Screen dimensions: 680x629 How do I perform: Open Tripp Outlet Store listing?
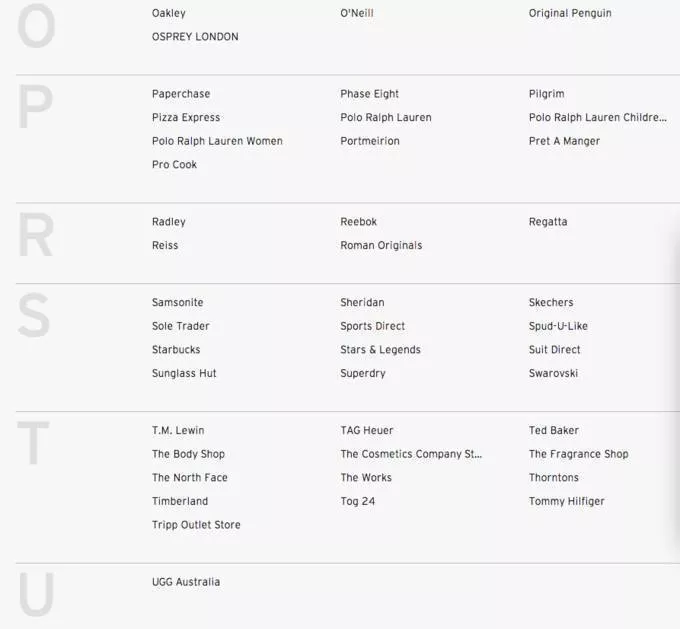coord(196,525)
